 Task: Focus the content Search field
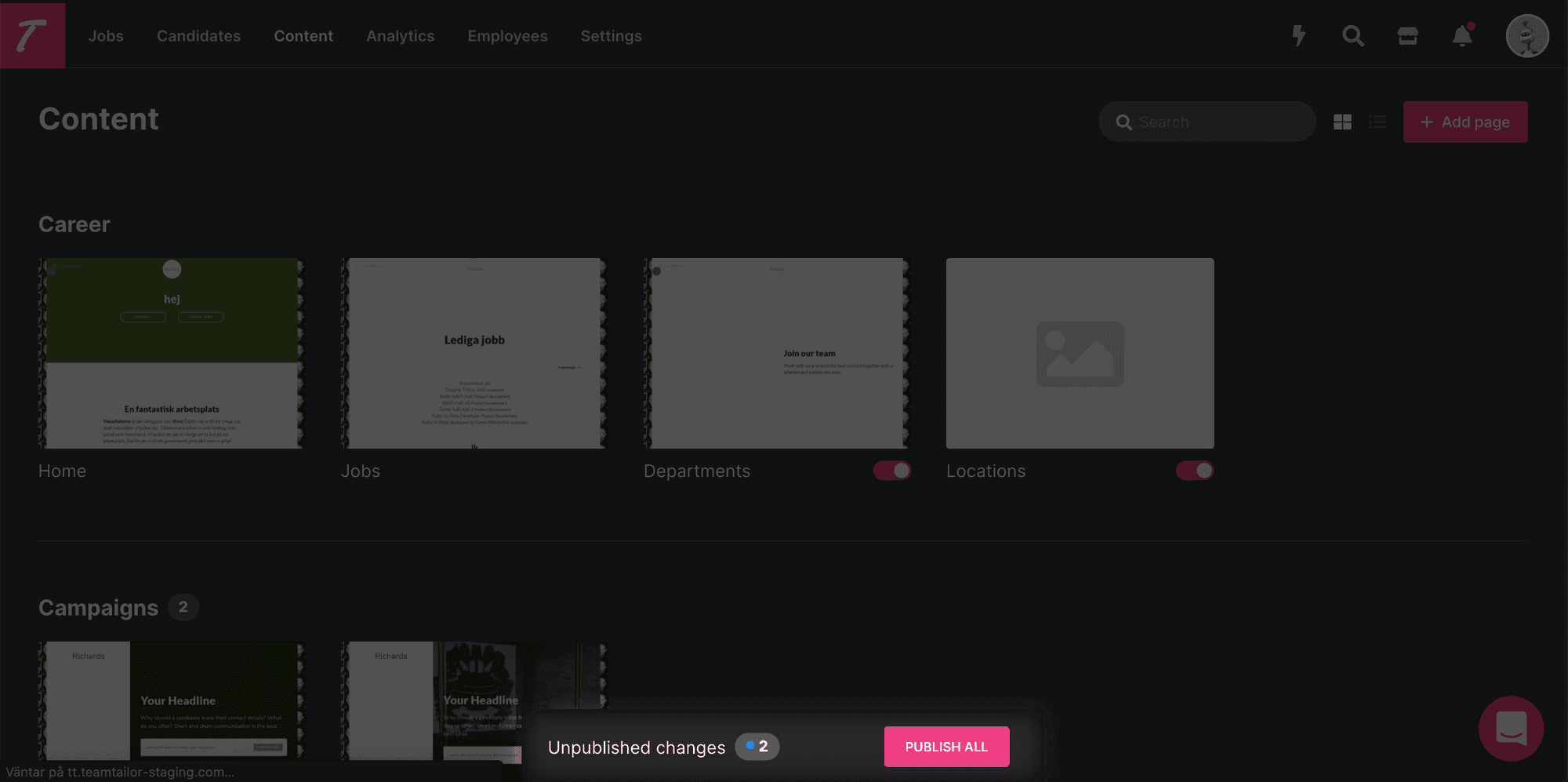(1207, 122)
